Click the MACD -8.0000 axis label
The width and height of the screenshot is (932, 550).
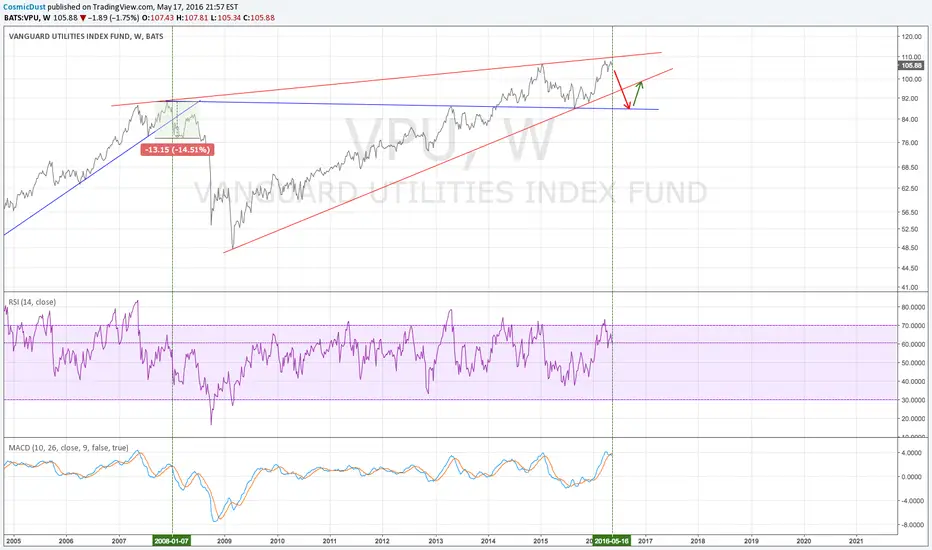(x=912, y=525)
